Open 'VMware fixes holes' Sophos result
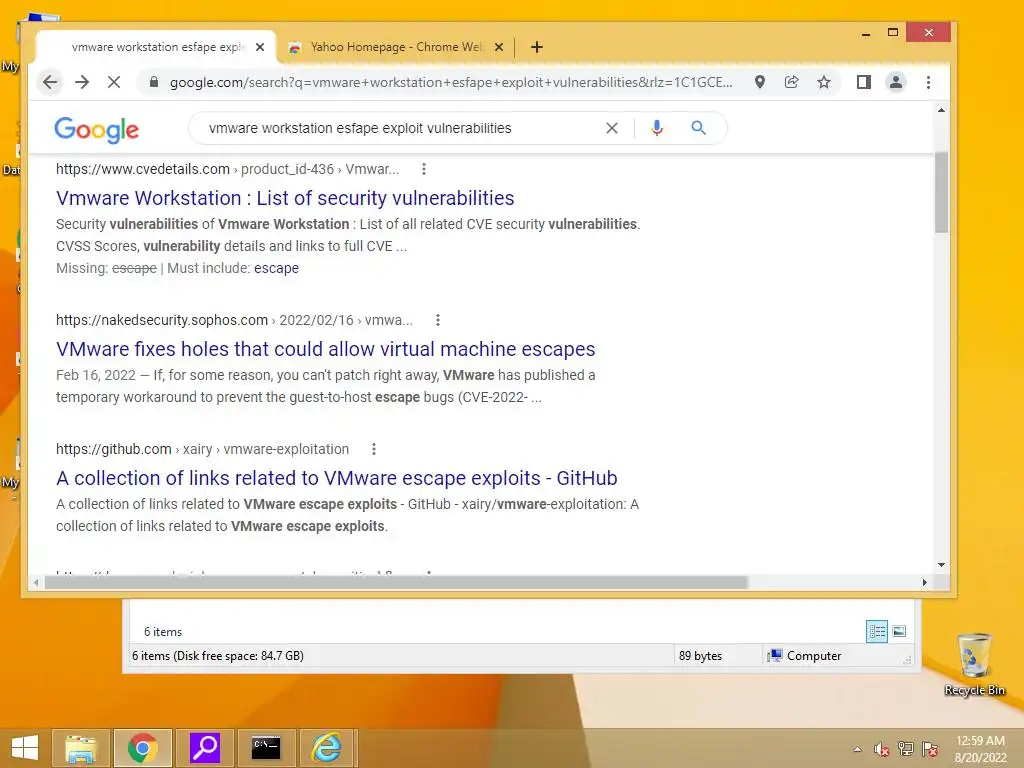Image resolution: width=1024 pixels, height=768 pixels. pos(326,349)
